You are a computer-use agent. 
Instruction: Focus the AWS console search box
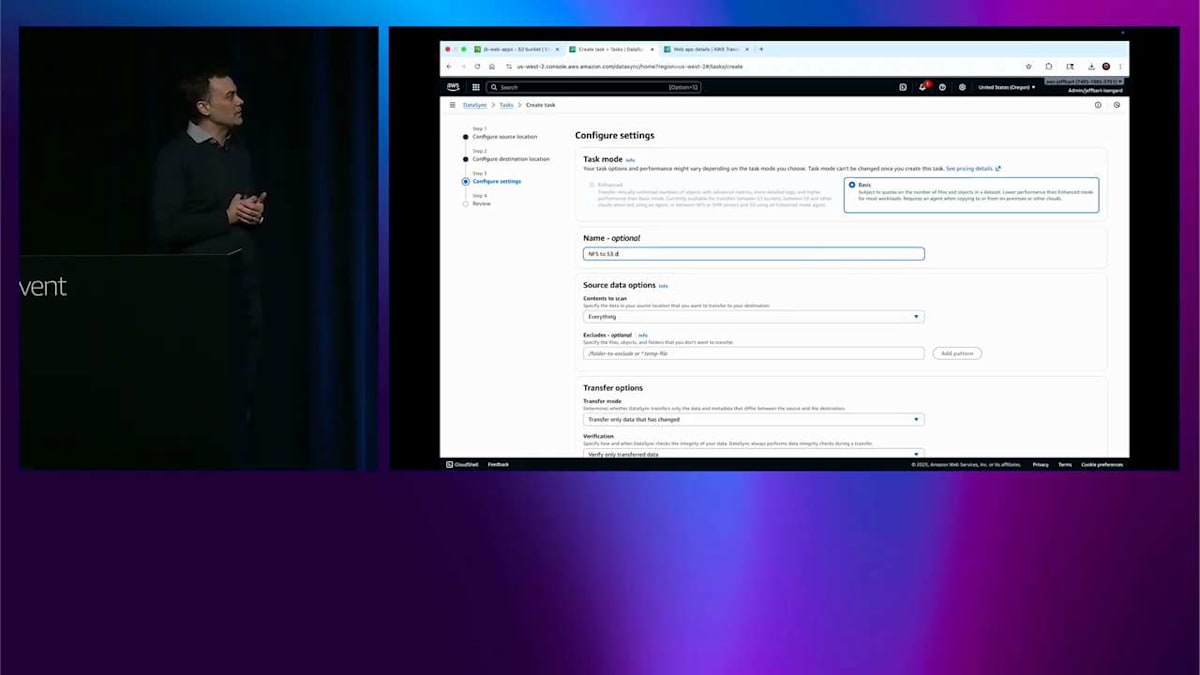(x=594, y=87)
